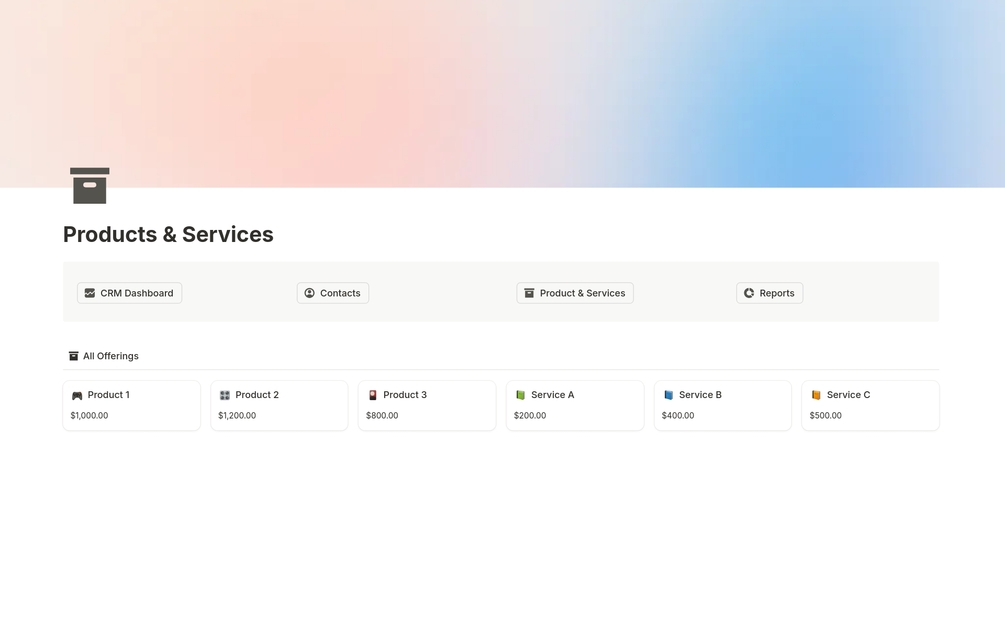
Task: Click the Product & Services box icon
Action: pos(529,293)
